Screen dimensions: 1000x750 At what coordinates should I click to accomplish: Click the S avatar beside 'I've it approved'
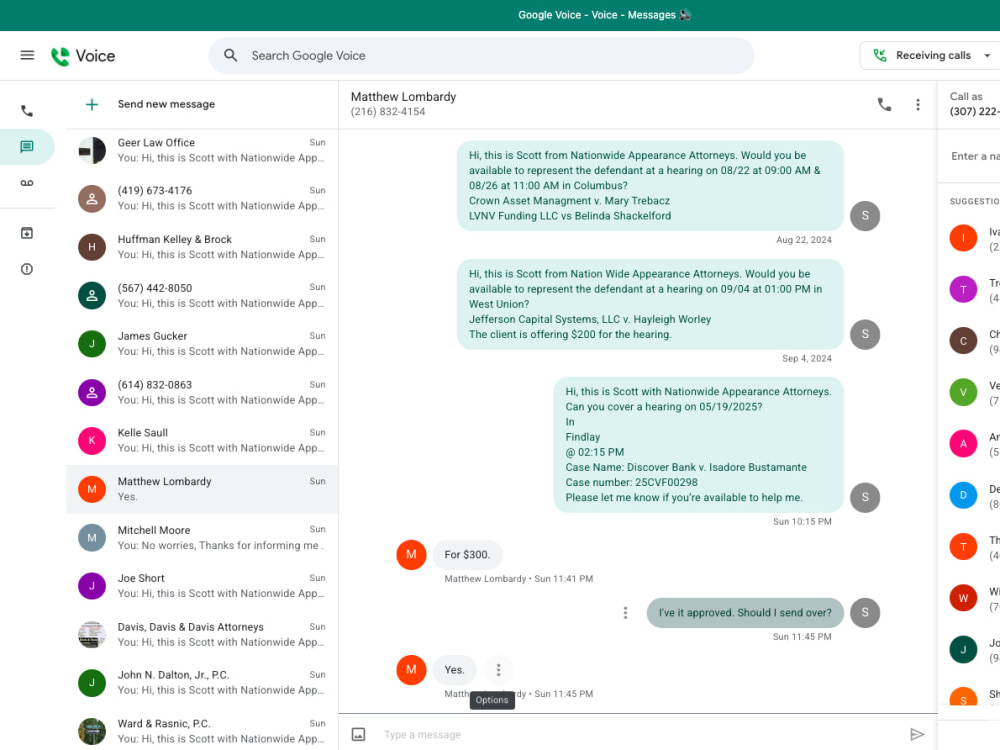click(865, 613)
